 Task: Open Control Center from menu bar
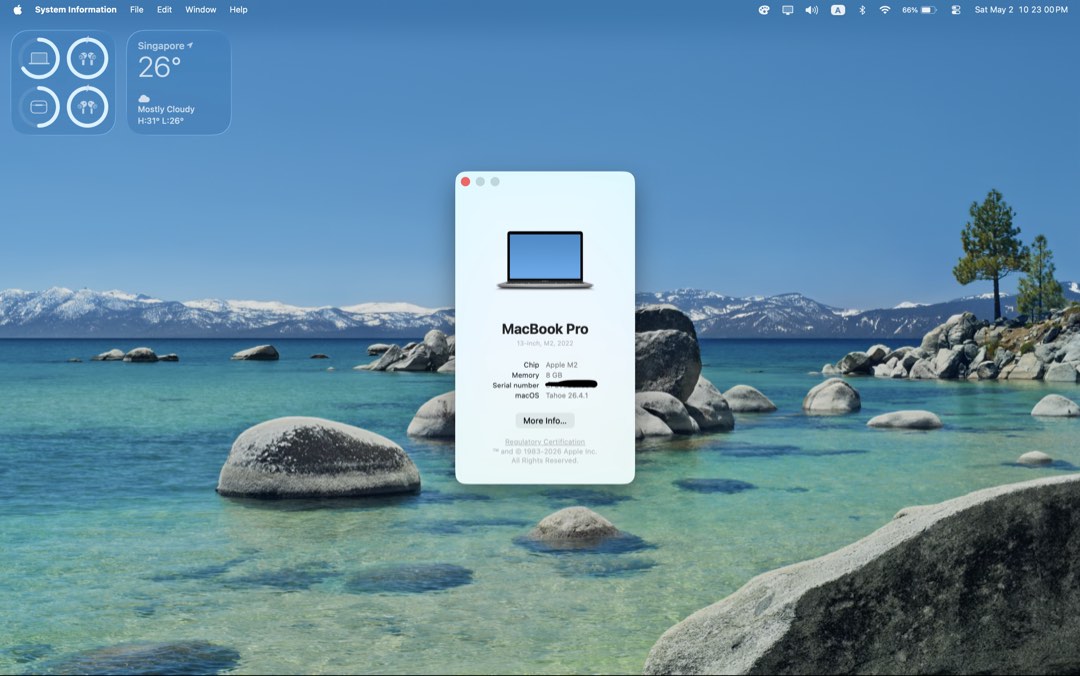pos(956,10)
